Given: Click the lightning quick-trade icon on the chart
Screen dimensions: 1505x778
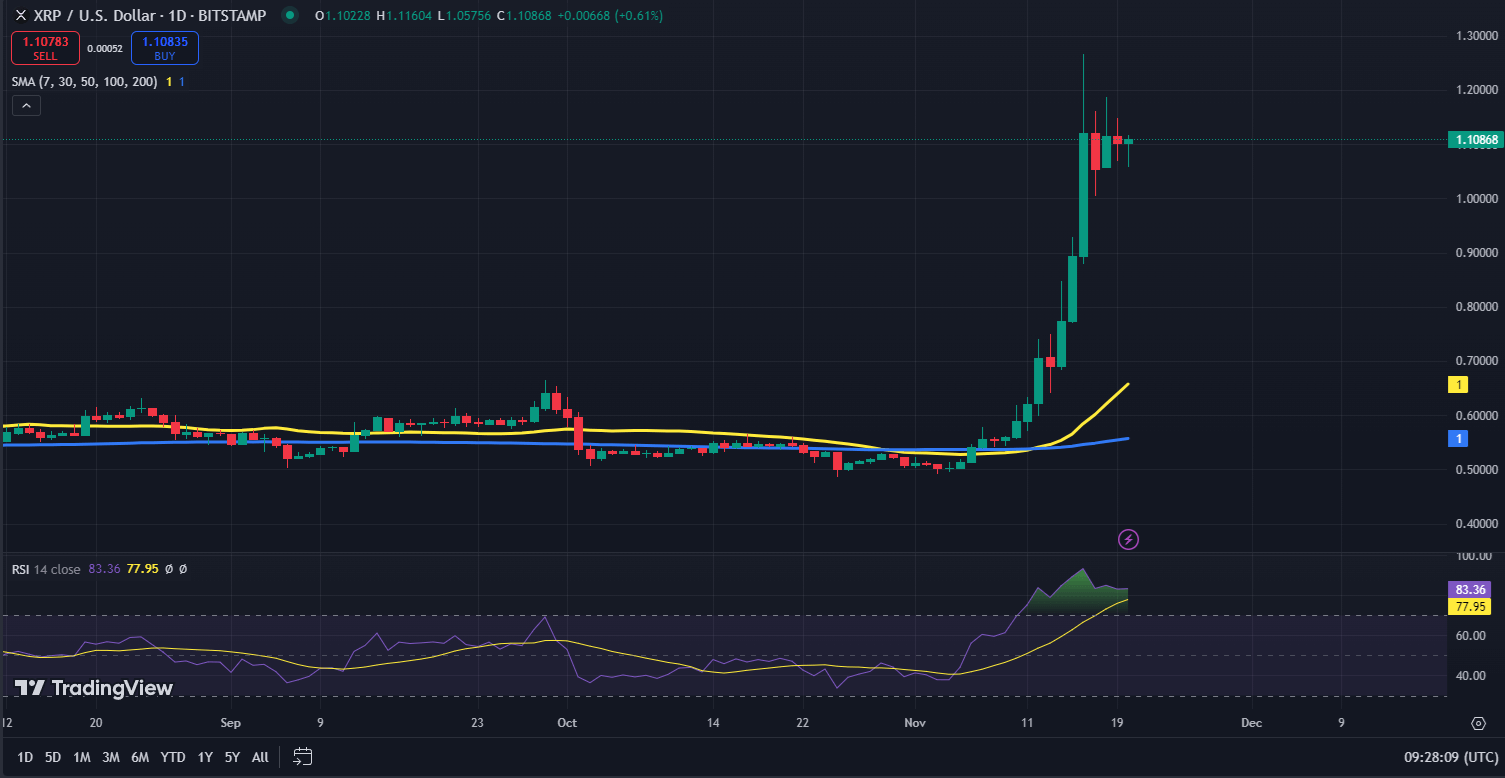Looking at the screenshot, I should point(1128,539).
